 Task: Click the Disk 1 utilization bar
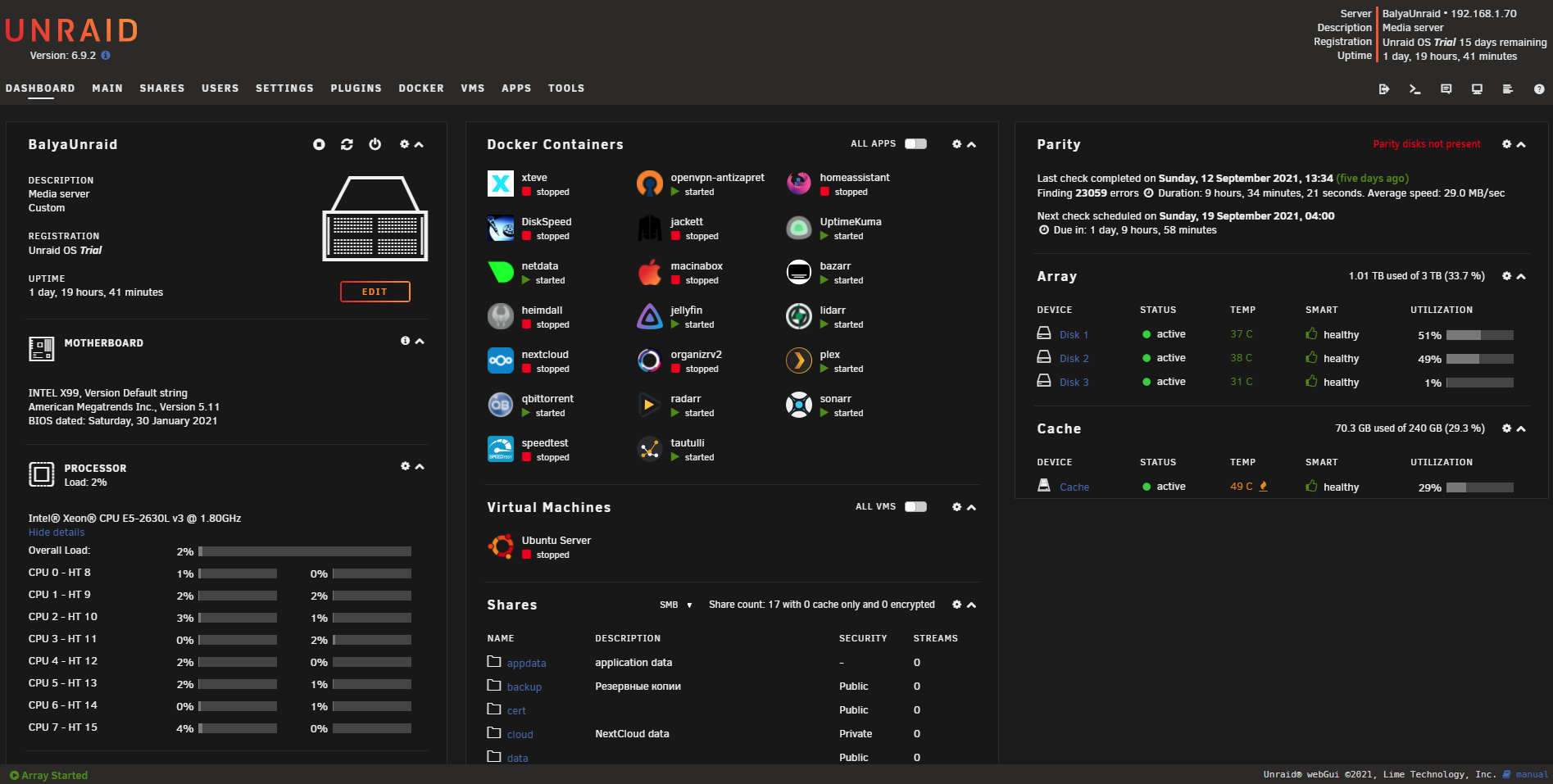pyautogui.click(x=1479, y=335)
